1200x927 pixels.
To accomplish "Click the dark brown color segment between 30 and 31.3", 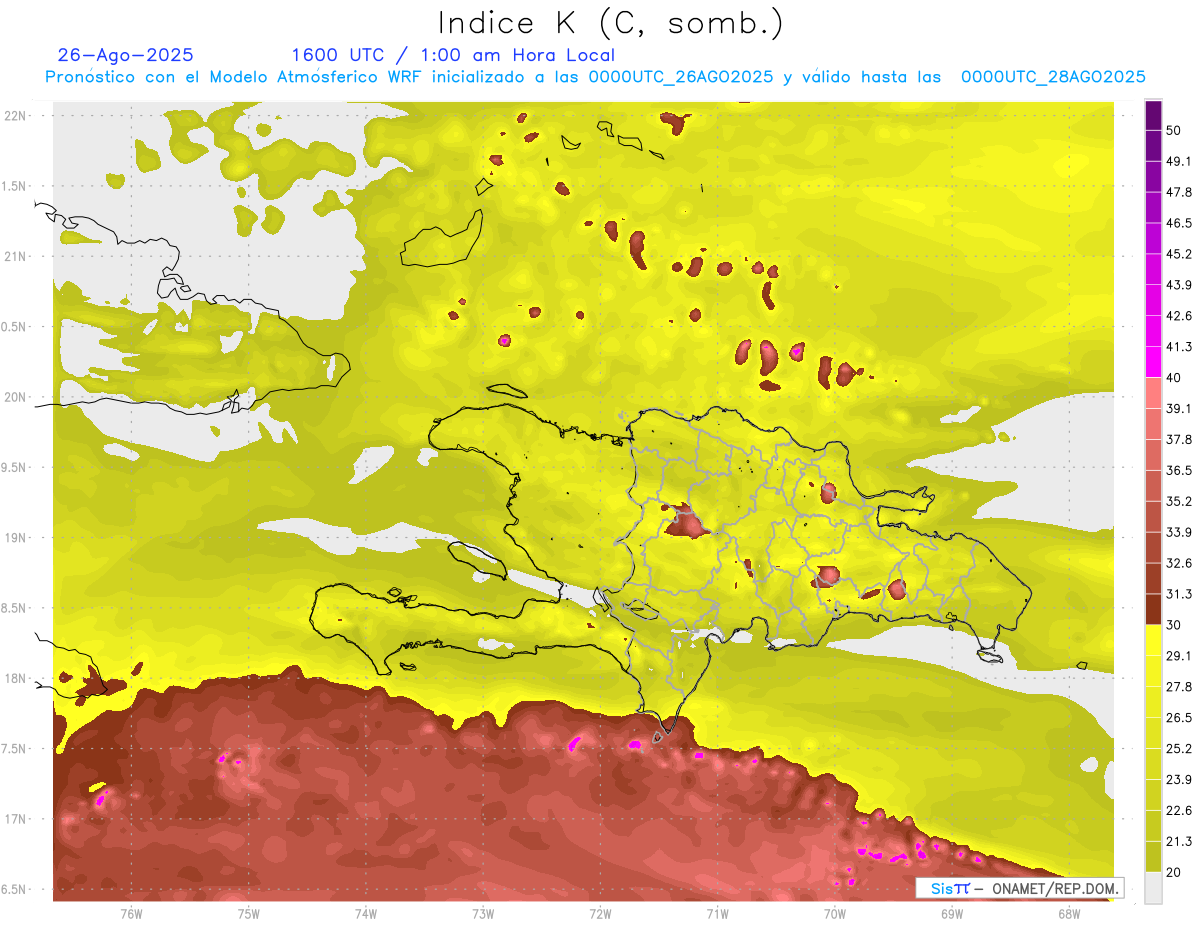I will click(x=1153, y=609).
